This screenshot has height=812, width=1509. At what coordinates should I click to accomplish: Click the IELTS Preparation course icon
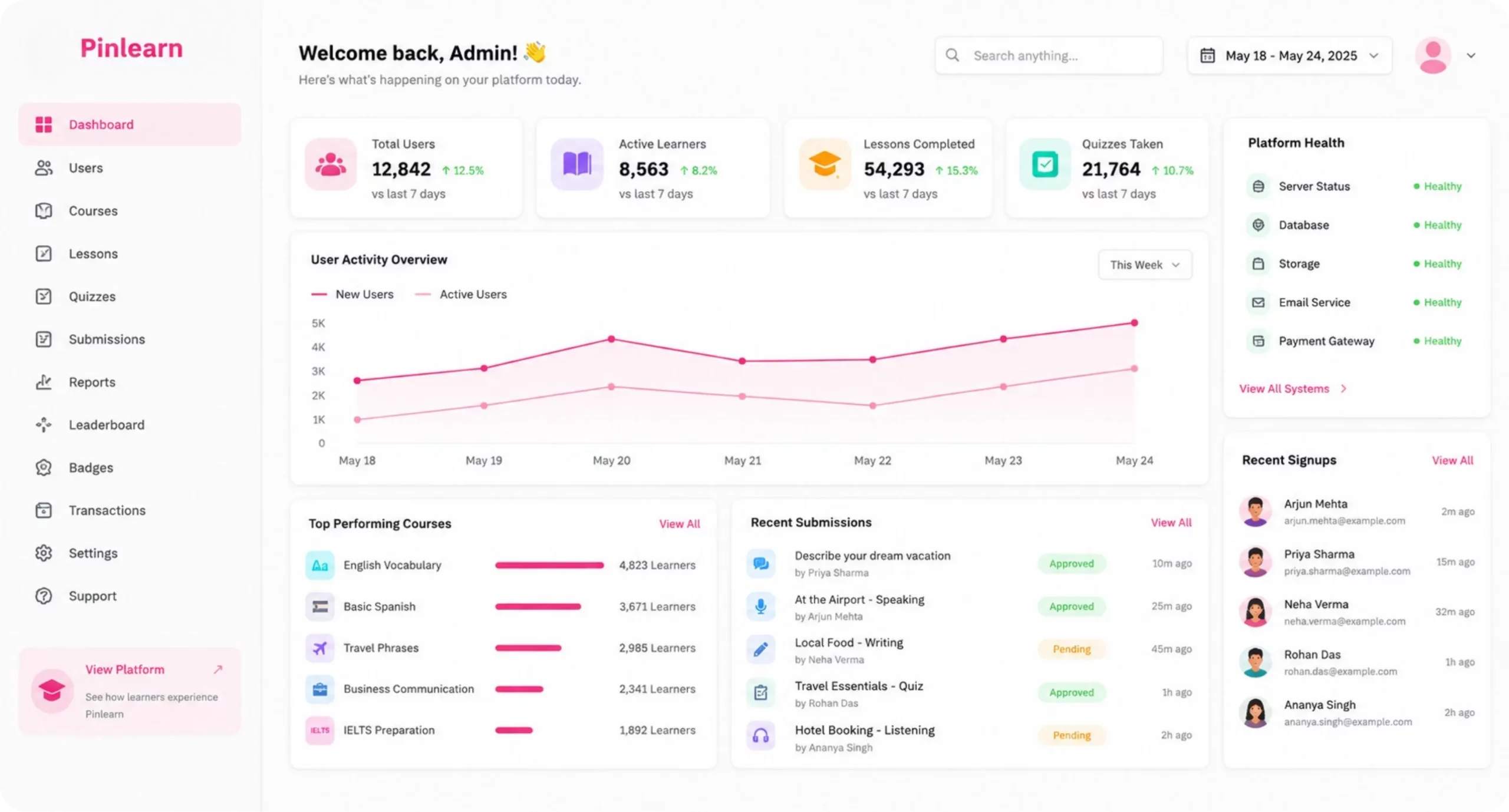pyautogui.click(x=319, y=731)
